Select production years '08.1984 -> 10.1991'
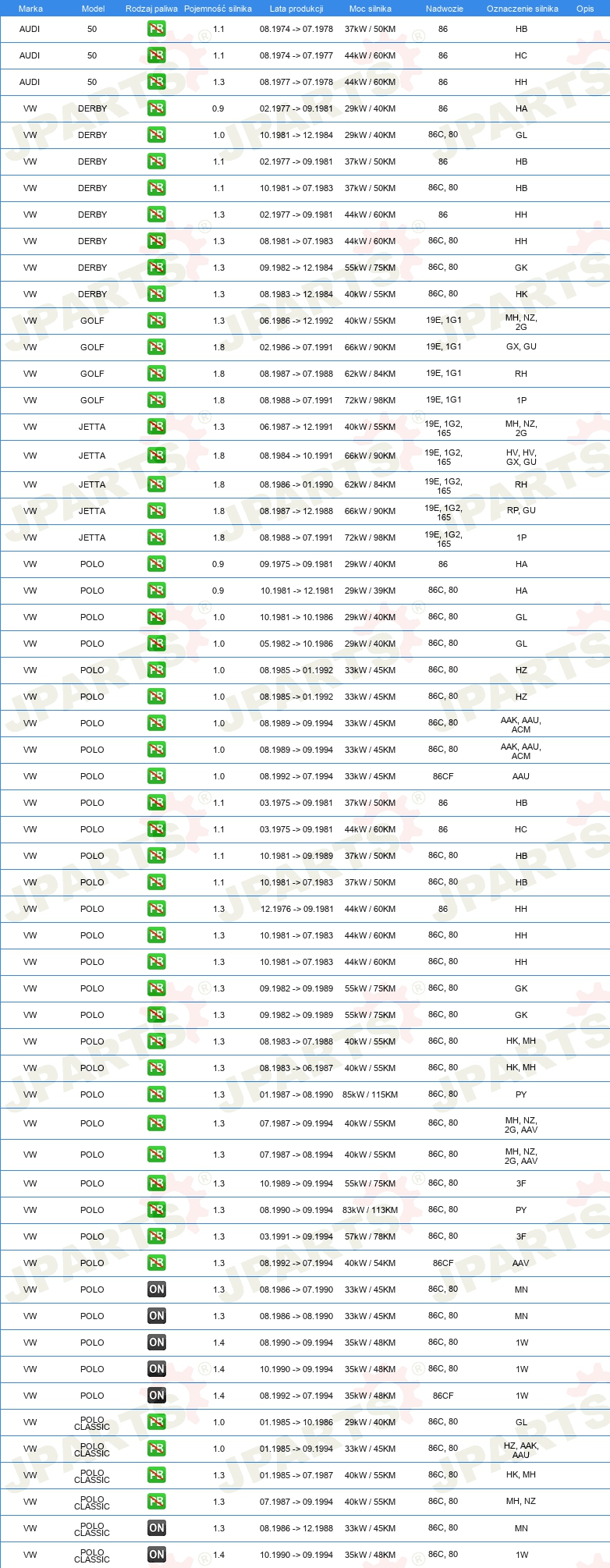This screenshot has height=1568, width=610. pos(296,456)
